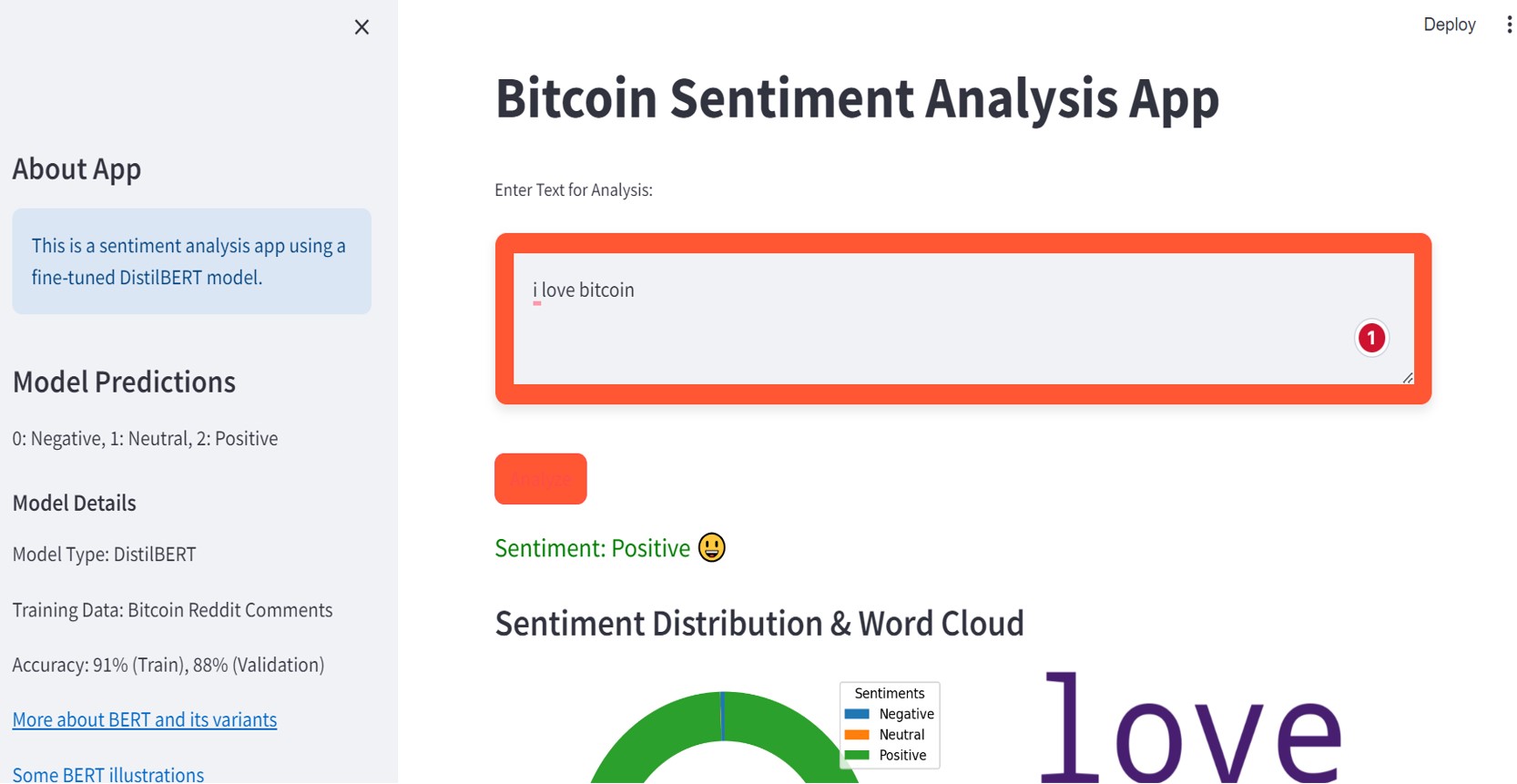Open the three-dot options menu

pyautogui.click(x=1508, y=24)
